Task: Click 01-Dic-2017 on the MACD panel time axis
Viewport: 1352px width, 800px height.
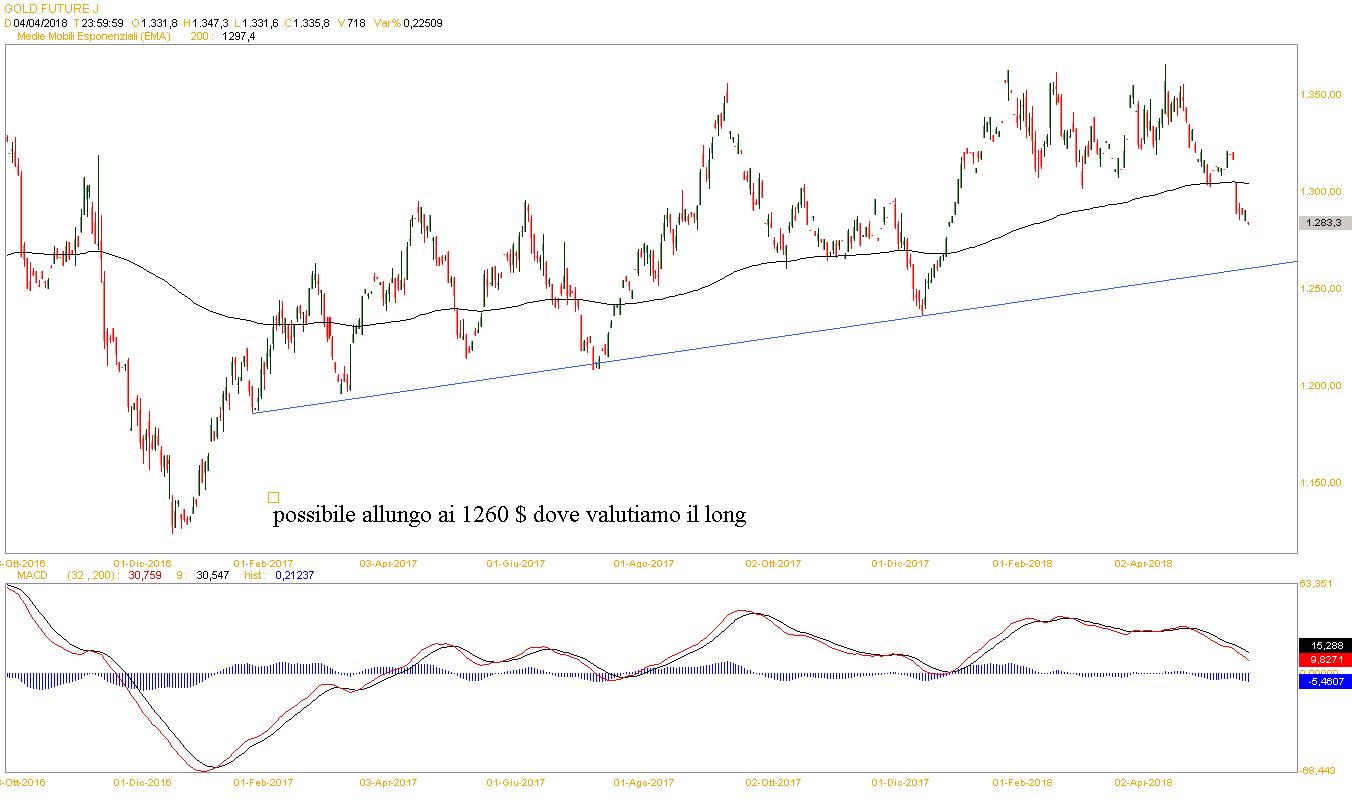Action: [x=900, y=782]
